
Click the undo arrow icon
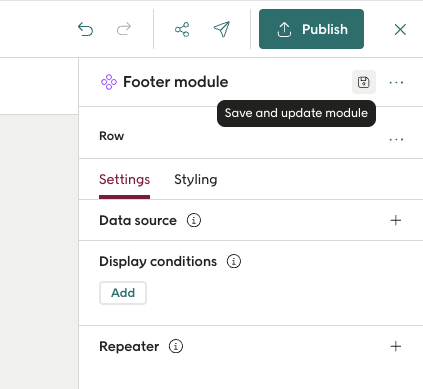tap(85, 29)
